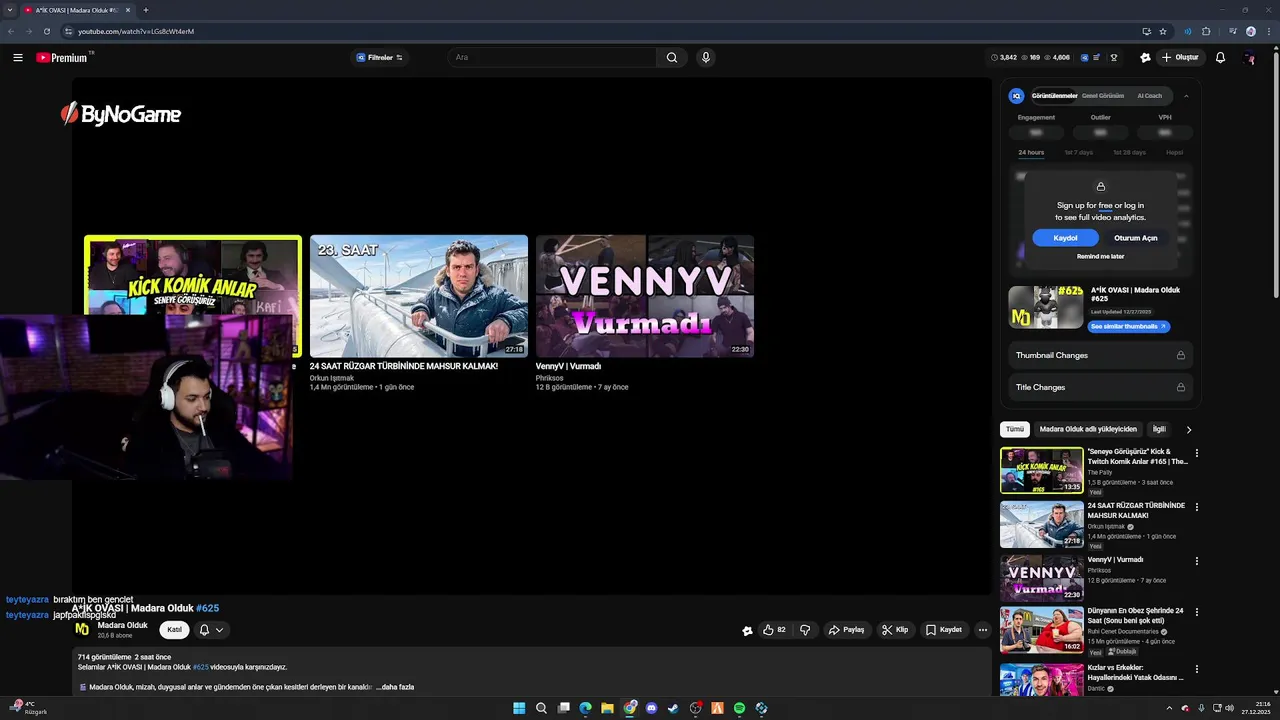1280x720 pixels.
Task: Click the #625 hashtag in description
Action: pyautogui.click(x=201, y=667)
